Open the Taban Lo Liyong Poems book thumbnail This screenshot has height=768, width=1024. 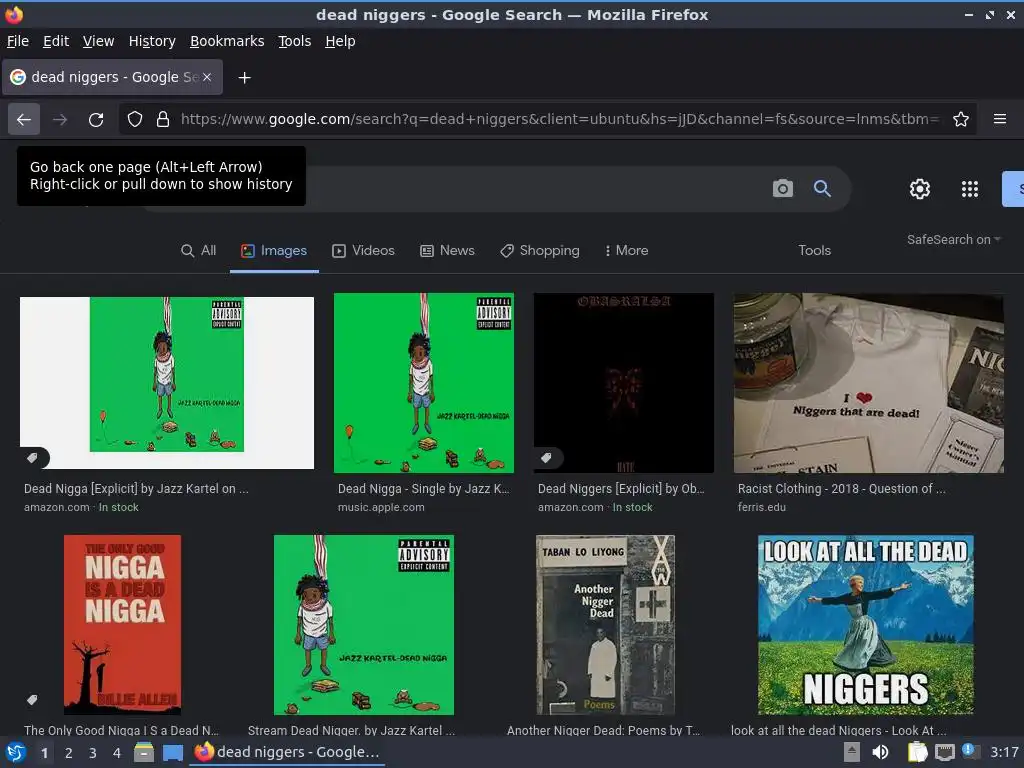(x=605, y=625)
